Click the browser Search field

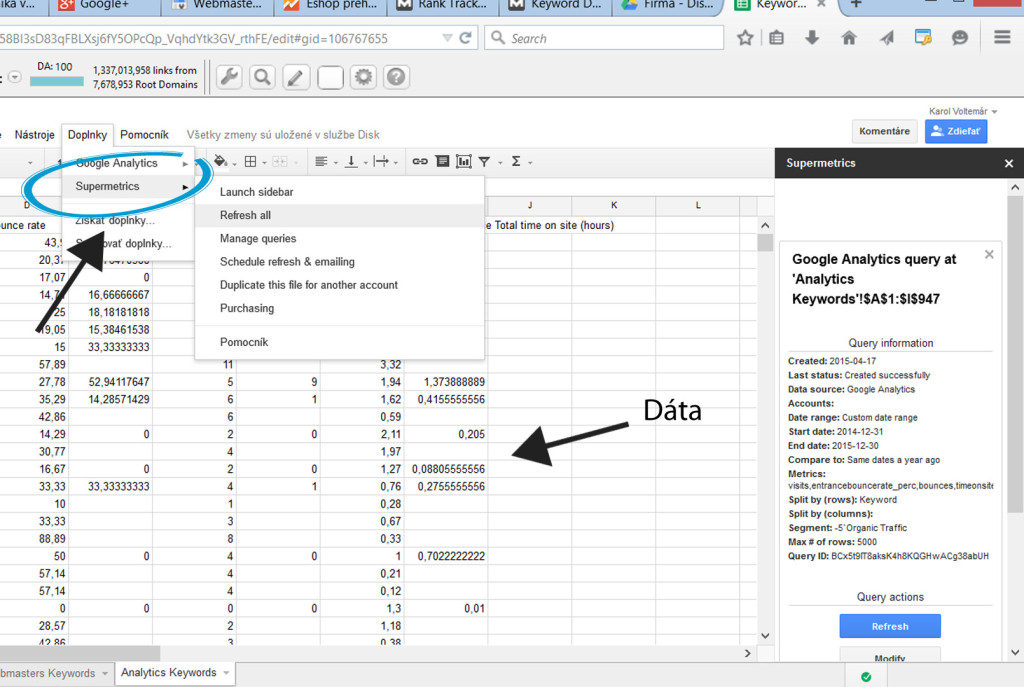[604, 38]
